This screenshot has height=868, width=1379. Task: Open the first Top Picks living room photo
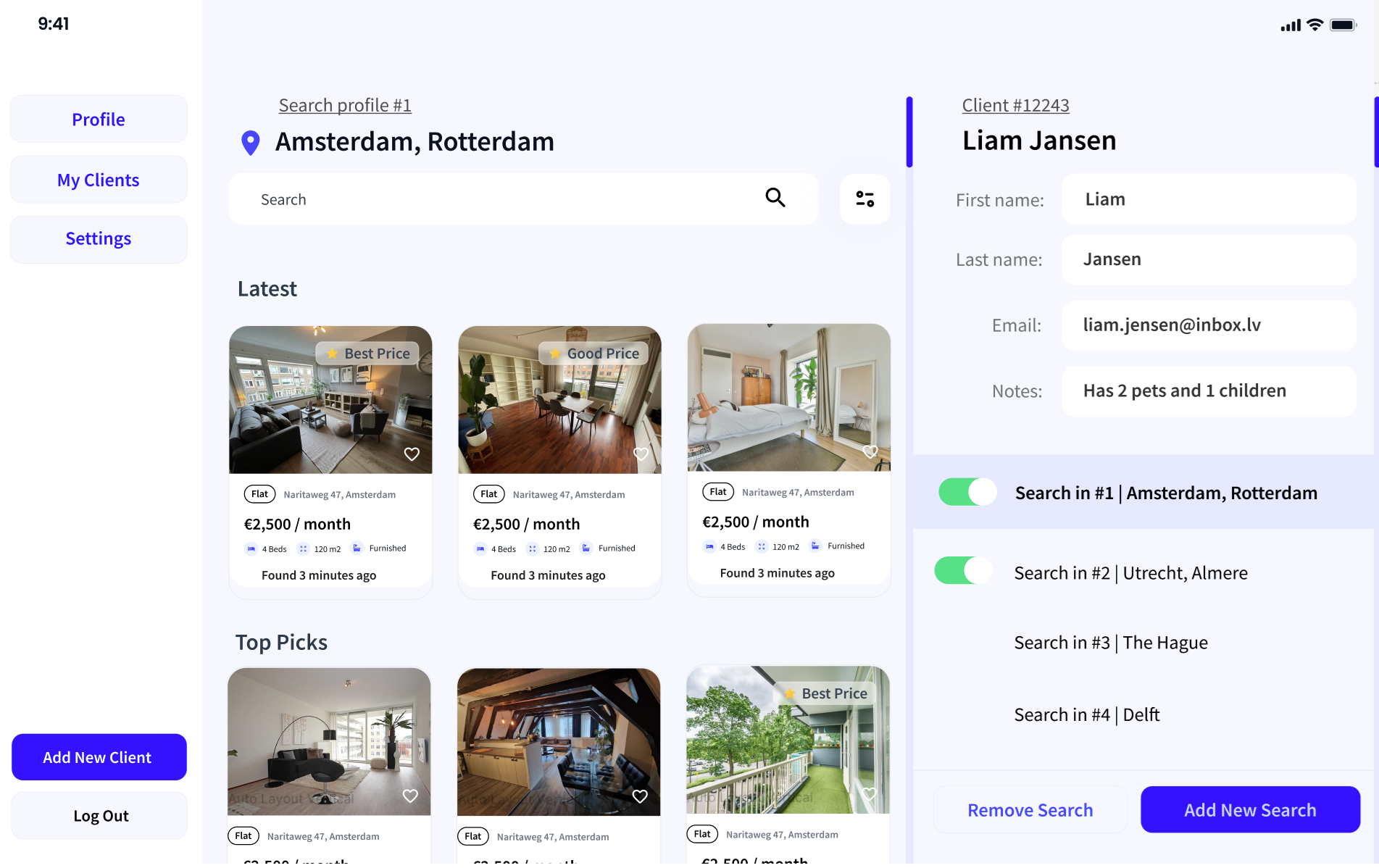[329, 742]
